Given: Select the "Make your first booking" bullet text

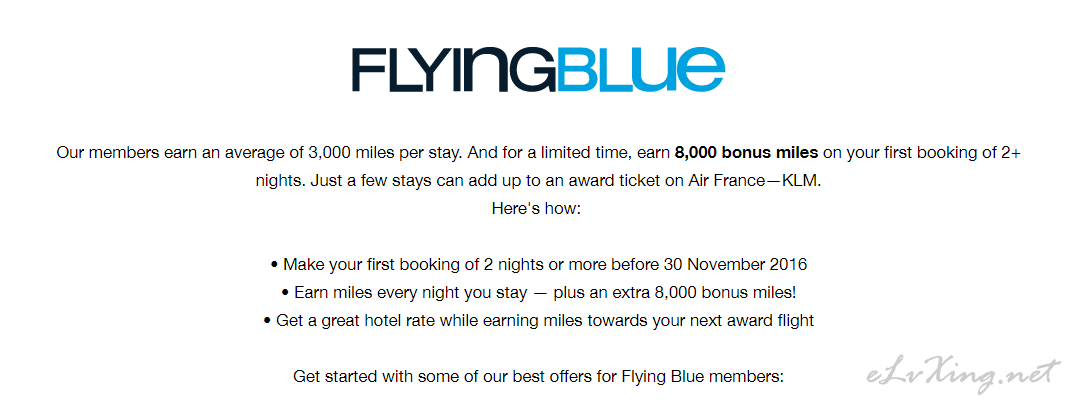Looking at the screenshot, I should coord(545,264).
